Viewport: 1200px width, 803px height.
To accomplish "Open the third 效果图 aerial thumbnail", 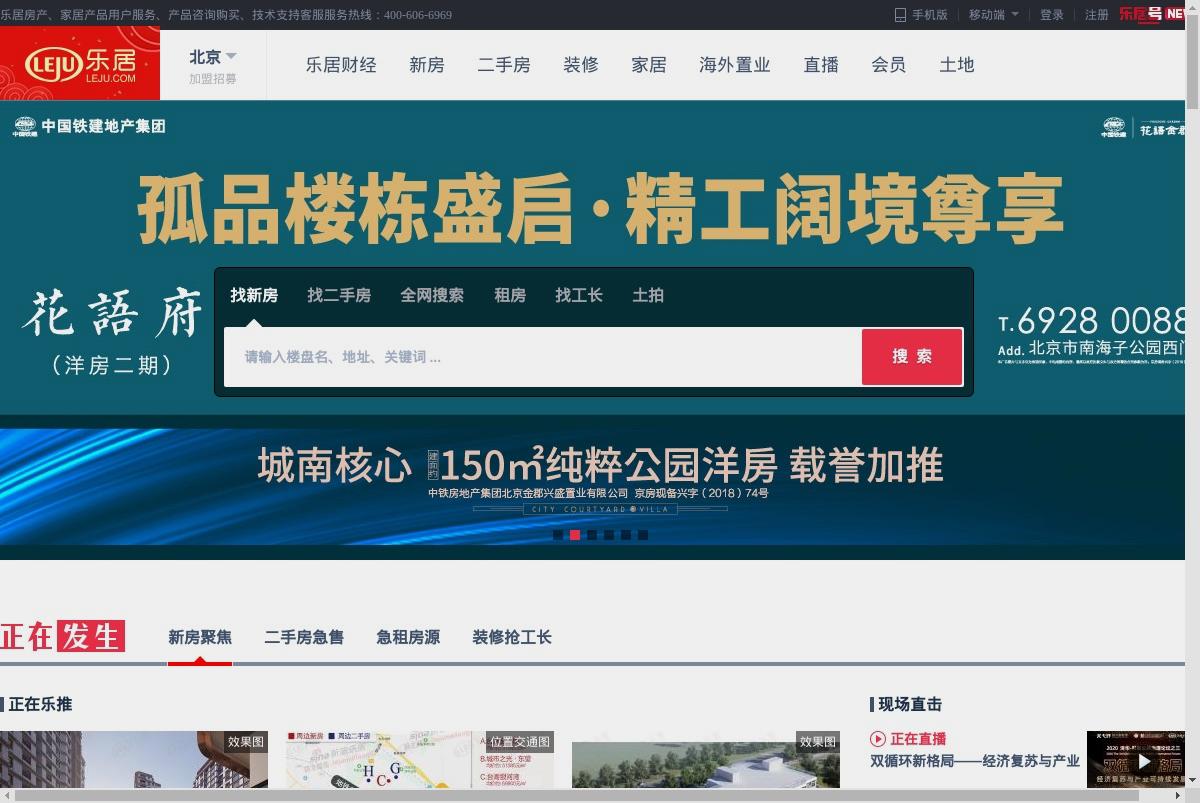I will (x=706, y=759).
